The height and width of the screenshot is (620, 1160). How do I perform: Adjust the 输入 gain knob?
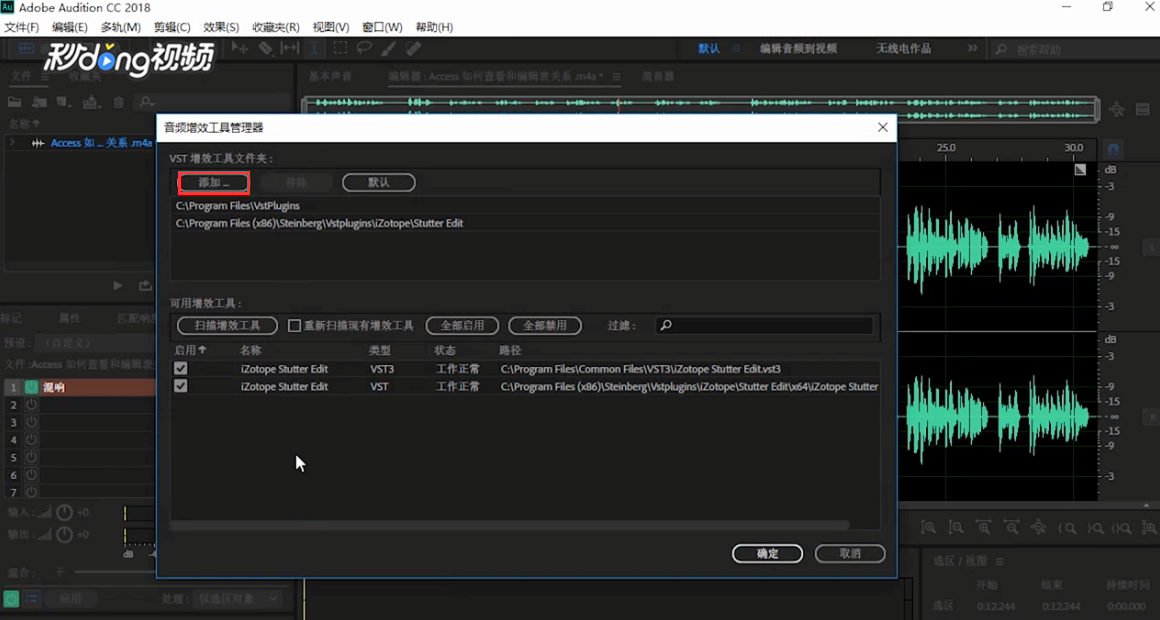pos(65,512)
